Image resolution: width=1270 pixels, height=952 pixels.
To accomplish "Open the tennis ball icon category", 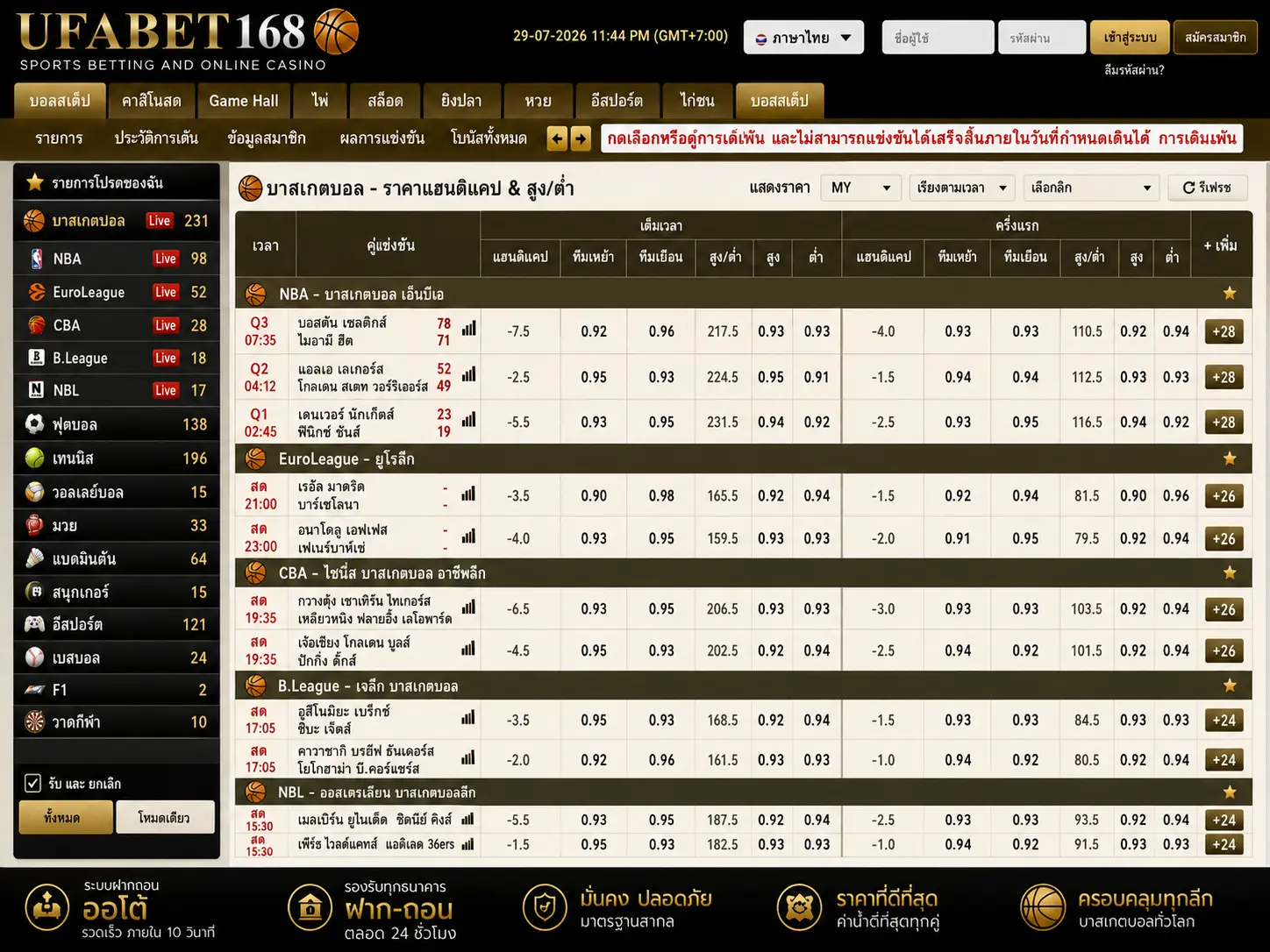I will pos(34,458).
